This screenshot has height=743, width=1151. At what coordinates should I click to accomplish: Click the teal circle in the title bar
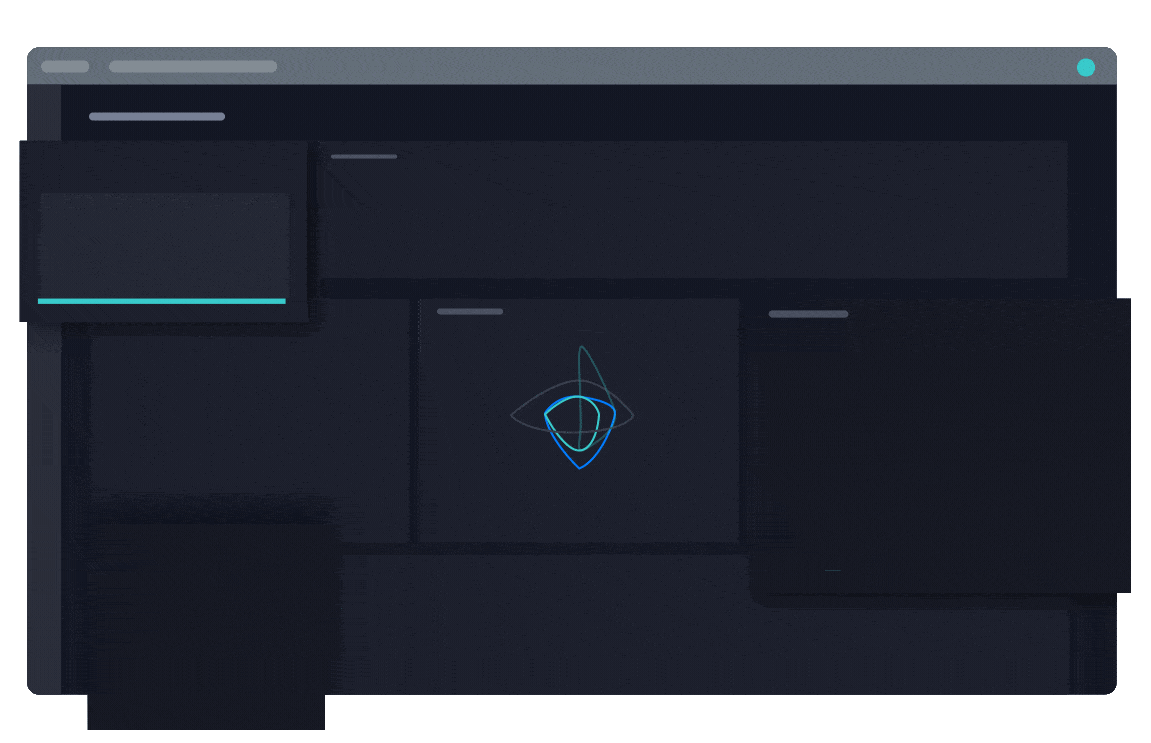point(1086,68)
